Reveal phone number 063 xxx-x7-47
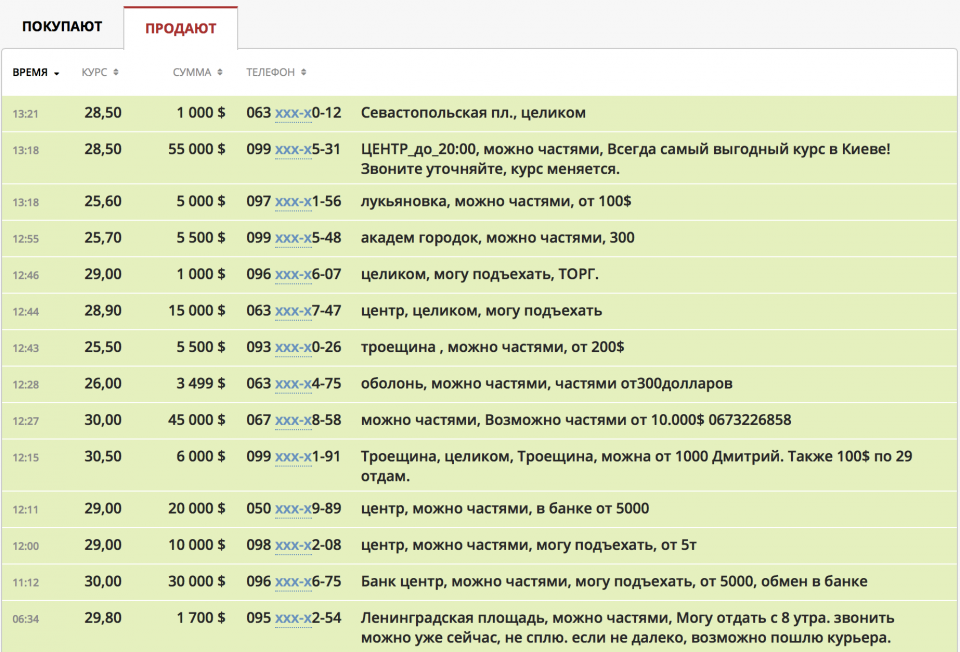Screen dimensions: 960x652 293,312
